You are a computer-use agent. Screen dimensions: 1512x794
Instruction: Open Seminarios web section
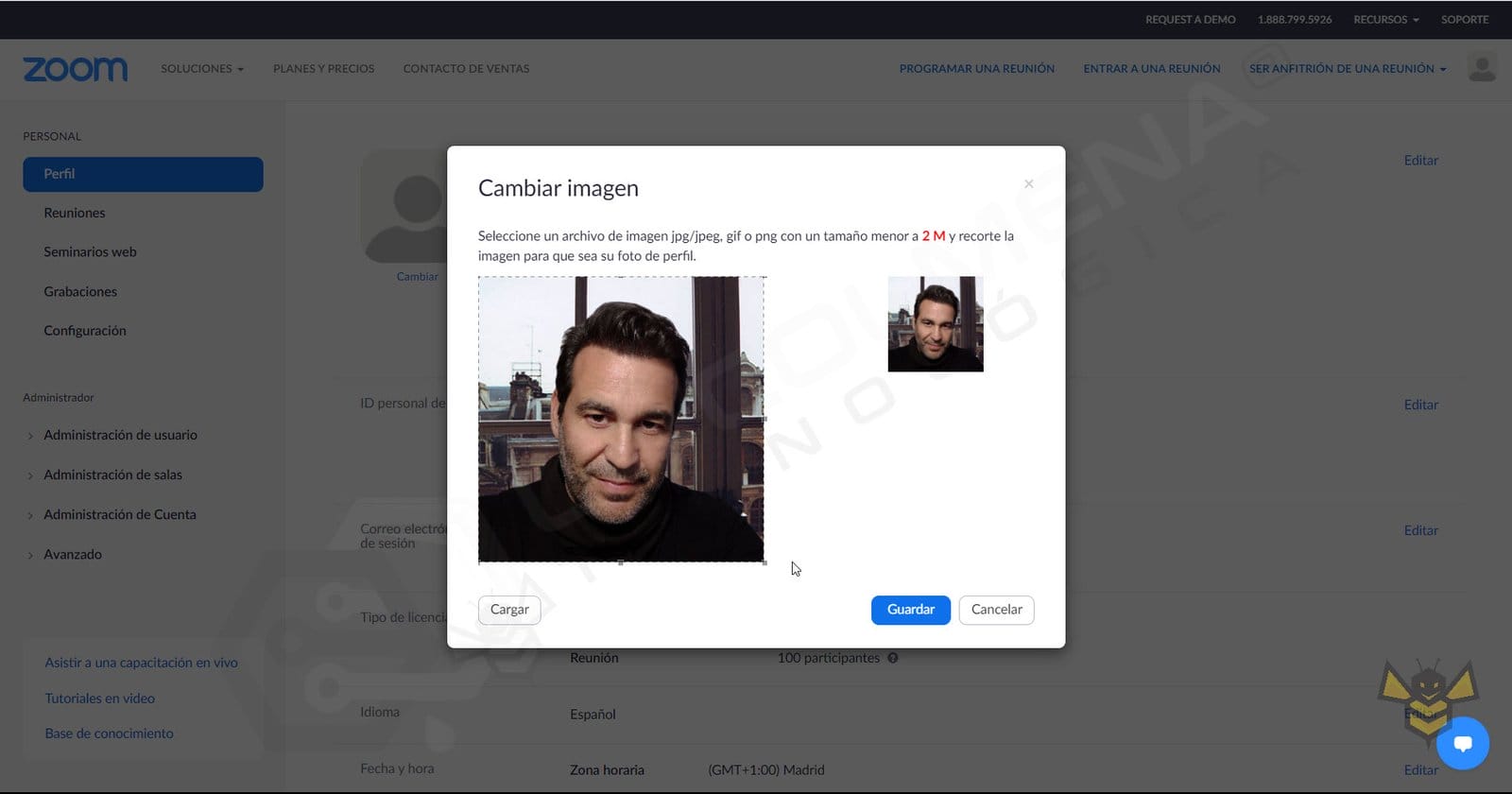tap(90, 252)
